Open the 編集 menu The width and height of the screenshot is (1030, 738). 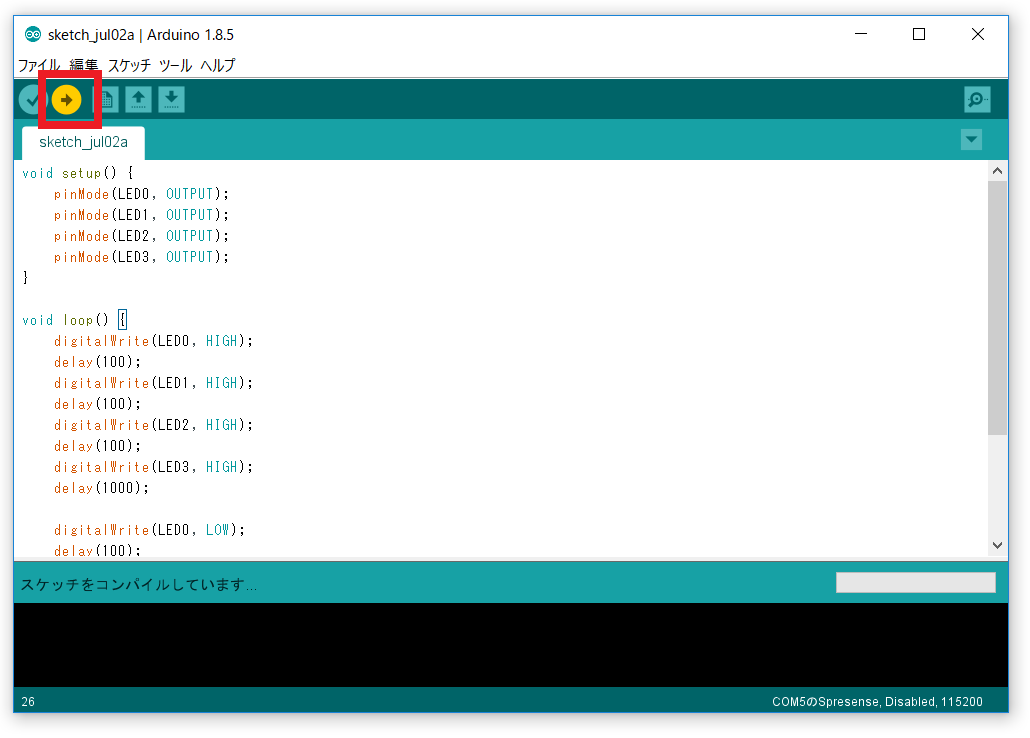(x=81, y=65)
